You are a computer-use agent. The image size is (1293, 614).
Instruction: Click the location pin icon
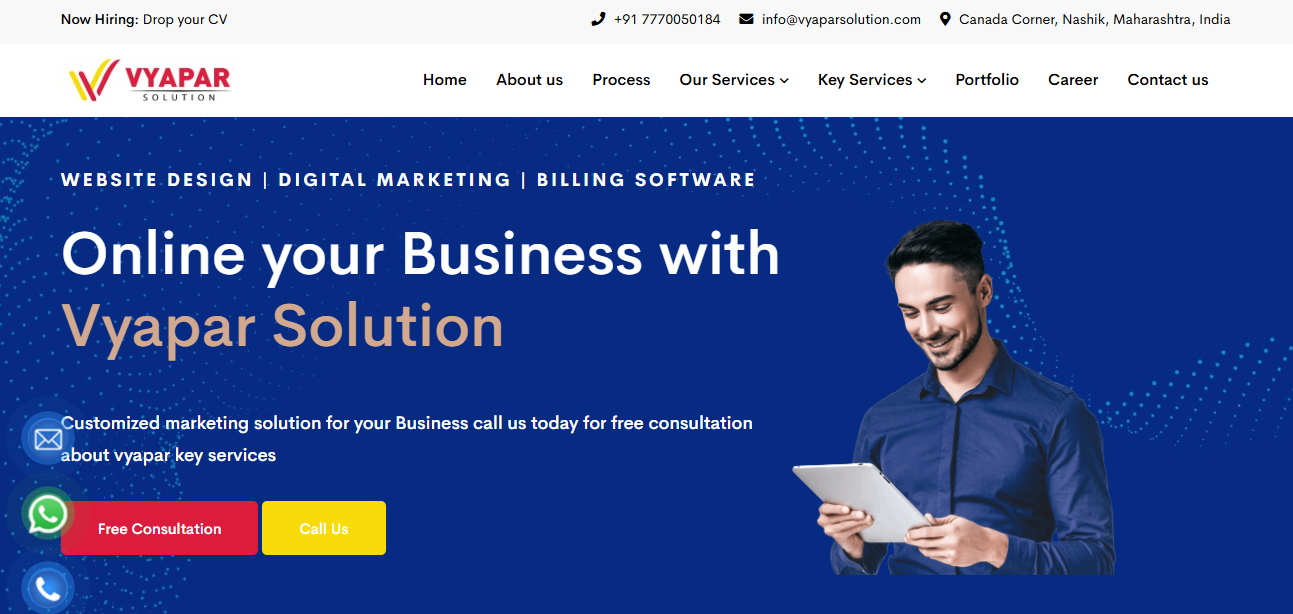click(x=945, y=19)
